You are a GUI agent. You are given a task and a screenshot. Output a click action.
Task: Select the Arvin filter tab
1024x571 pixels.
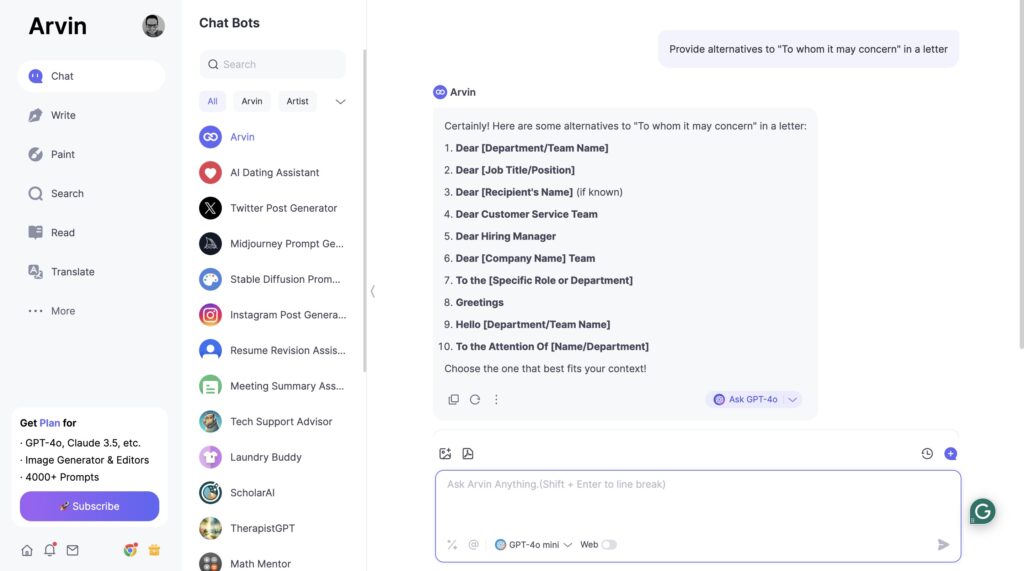coord(251,101)
